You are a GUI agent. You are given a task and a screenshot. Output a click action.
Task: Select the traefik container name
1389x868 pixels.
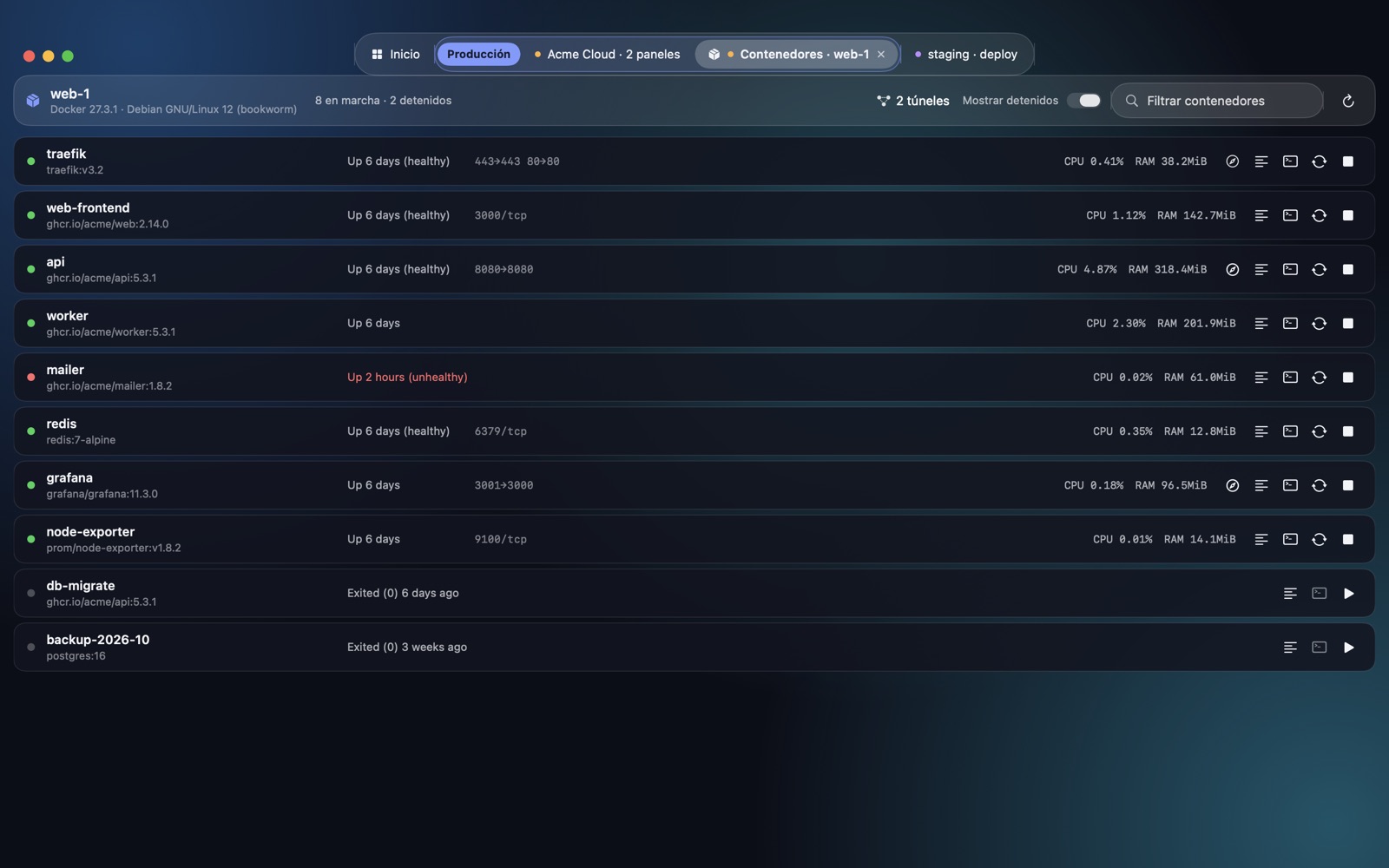click(x=66, y=154)
